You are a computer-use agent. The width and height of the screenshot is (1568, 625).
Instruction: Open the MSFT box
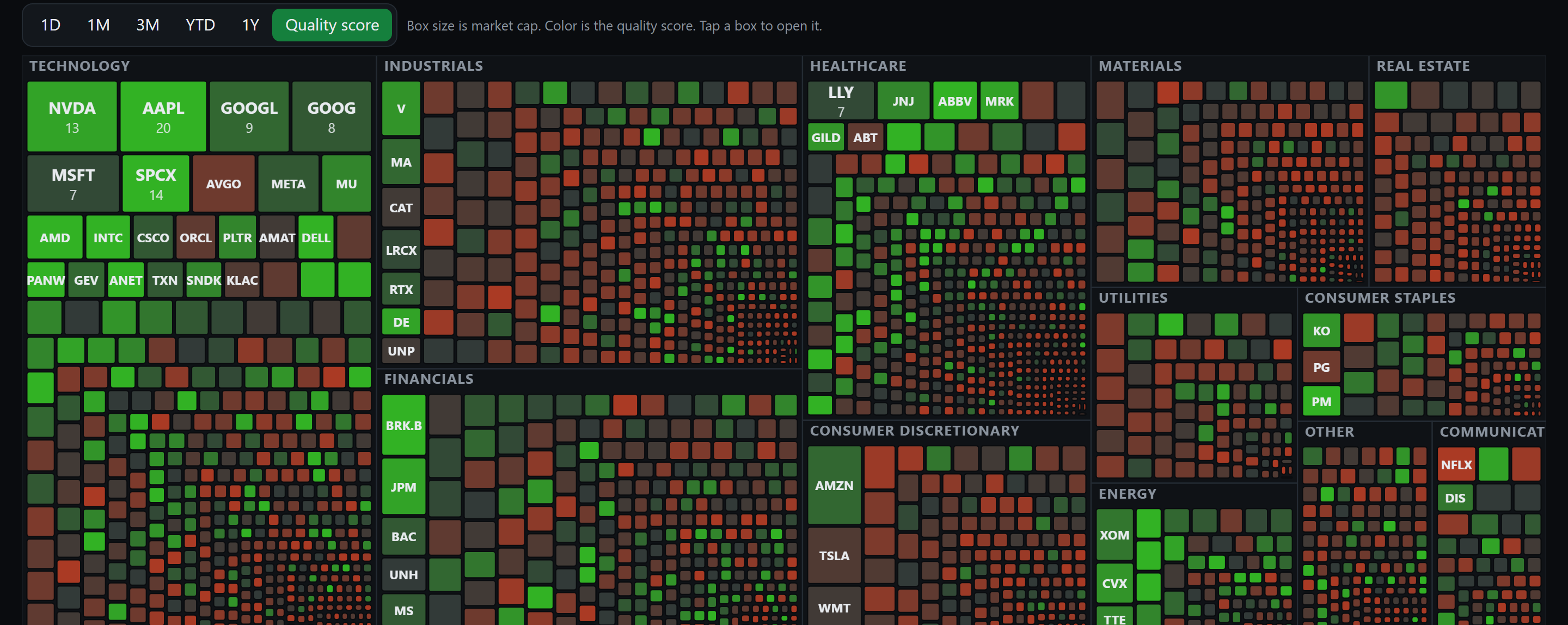73,183
